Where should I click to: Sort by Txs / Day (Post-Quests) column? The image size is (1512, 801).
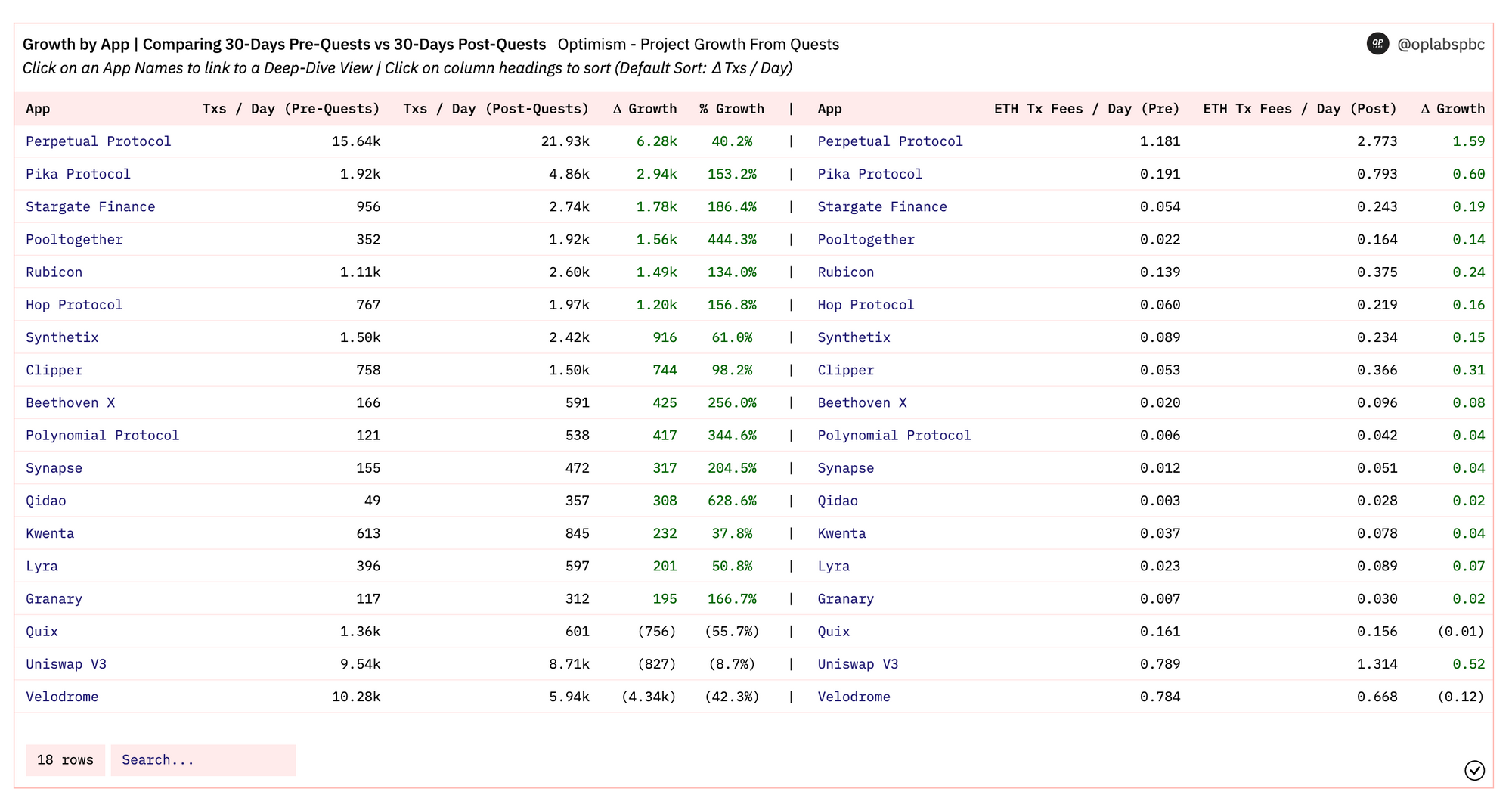click(496, 109)
